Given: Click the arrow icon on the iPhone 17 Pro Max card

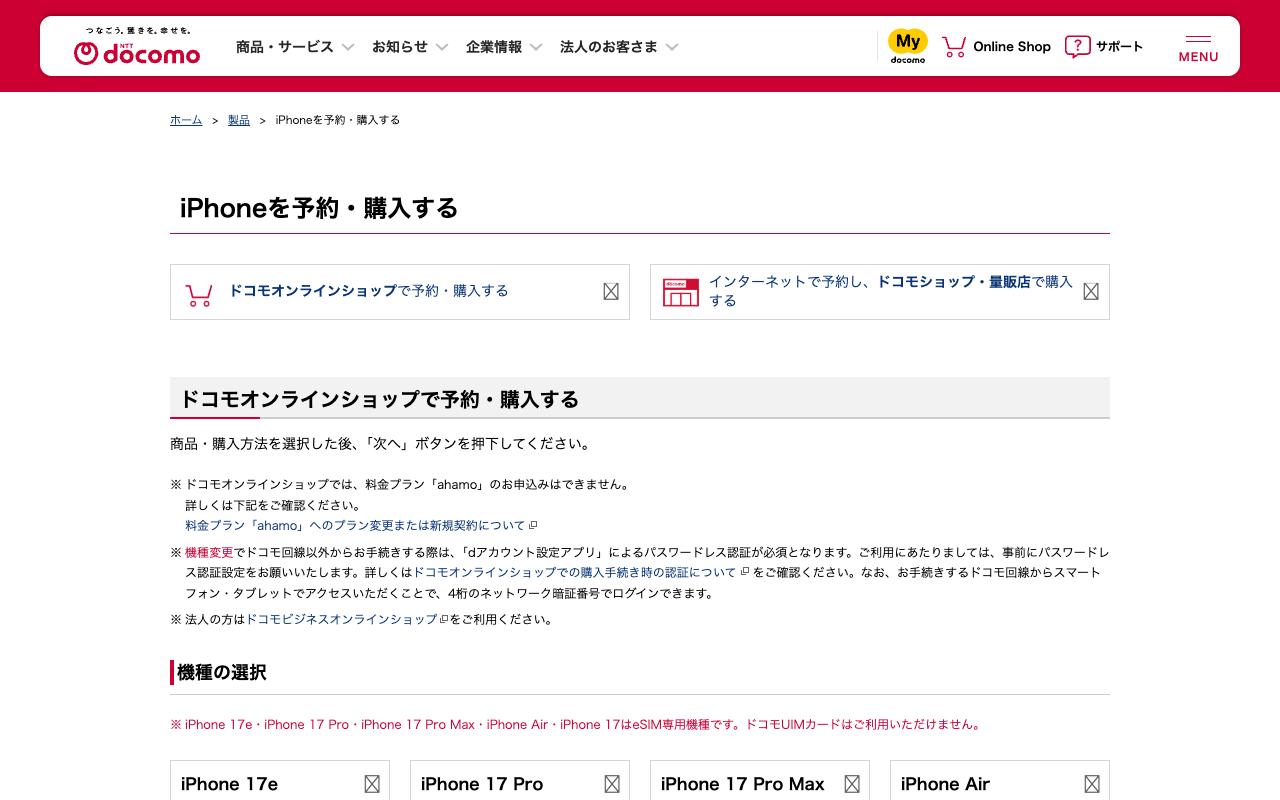Looking at the screenshot, I should pos(852,784).
